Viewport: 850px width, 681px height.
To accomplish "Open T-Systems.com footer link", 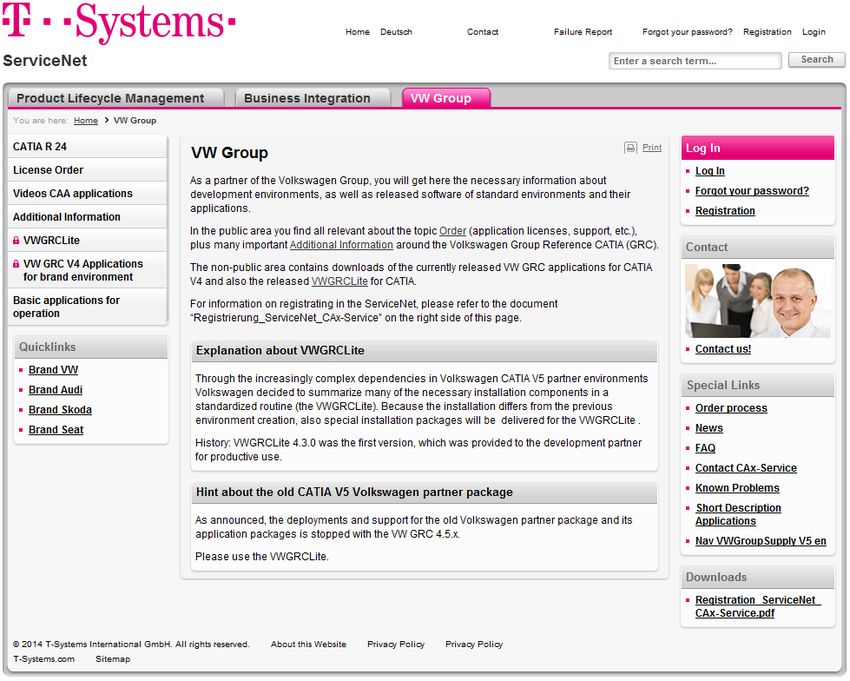I will [44, 659].
